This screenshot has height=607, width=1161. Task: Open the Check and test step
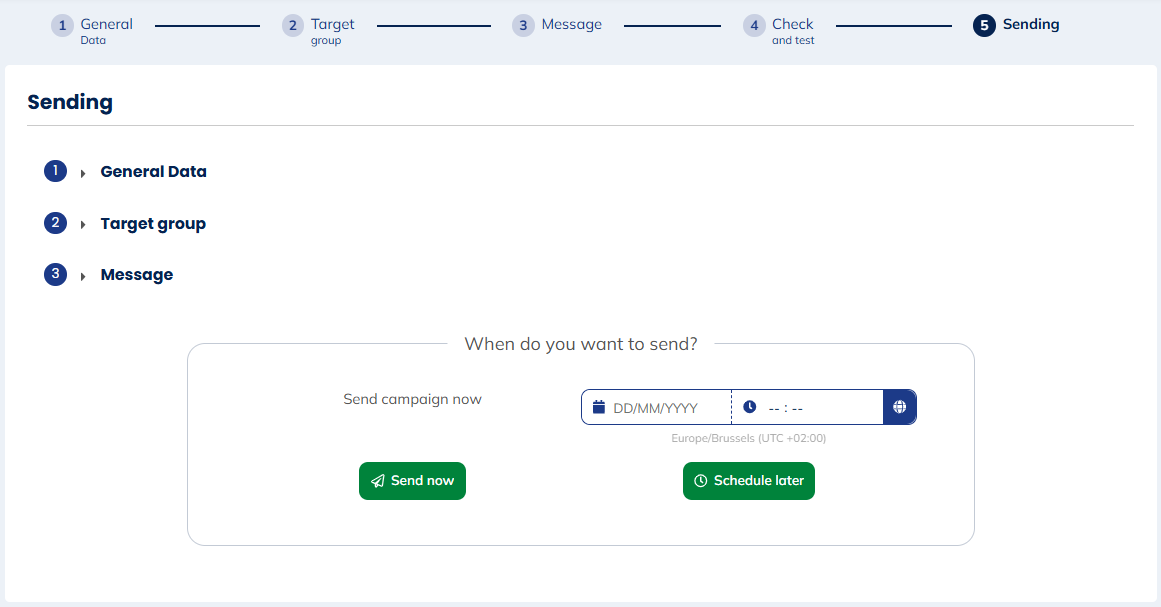[x=792, y=25]
